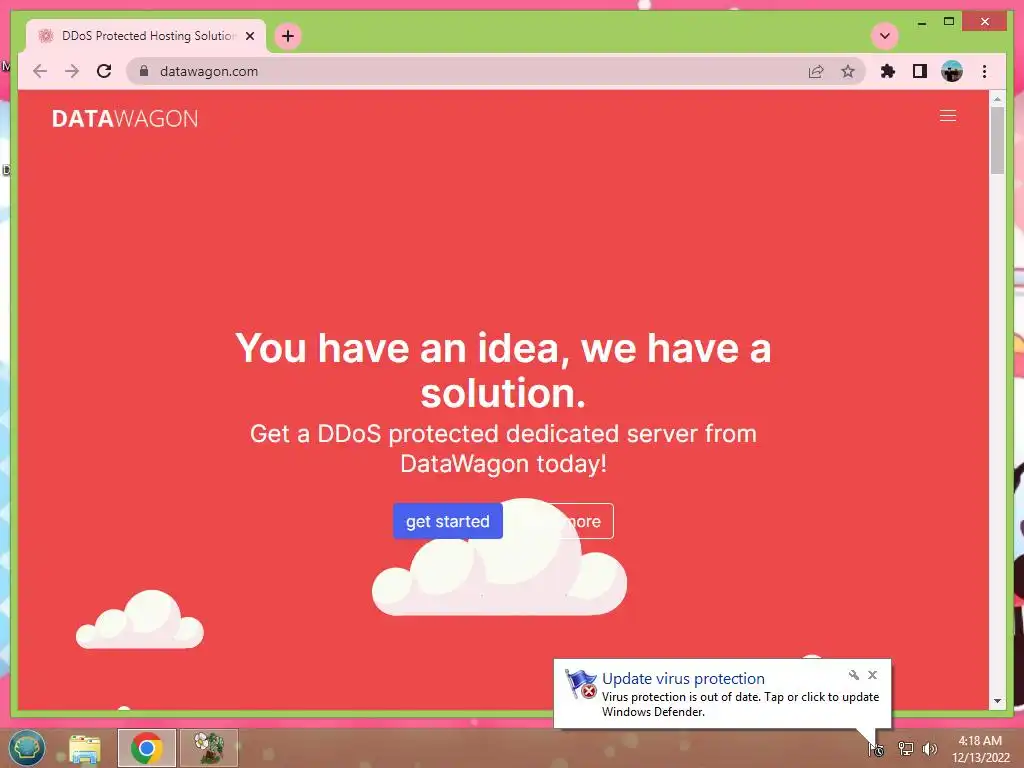Open the DataWagon hamburger menu
Image resolution: width=1024 pixels, height=768 pixels.
(x=948, y=116)
